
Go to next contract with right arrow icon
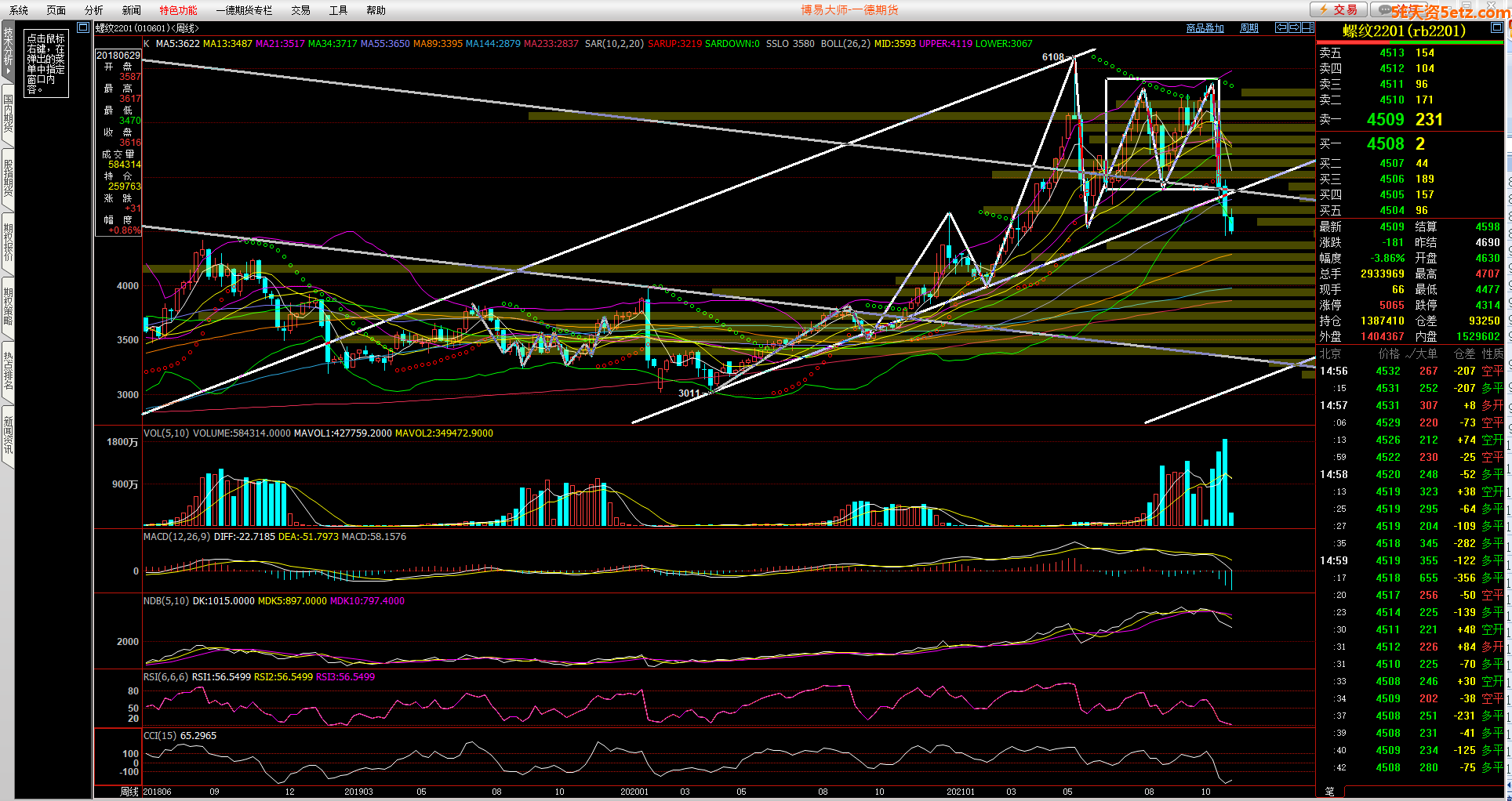click(x=1295, y=27)
